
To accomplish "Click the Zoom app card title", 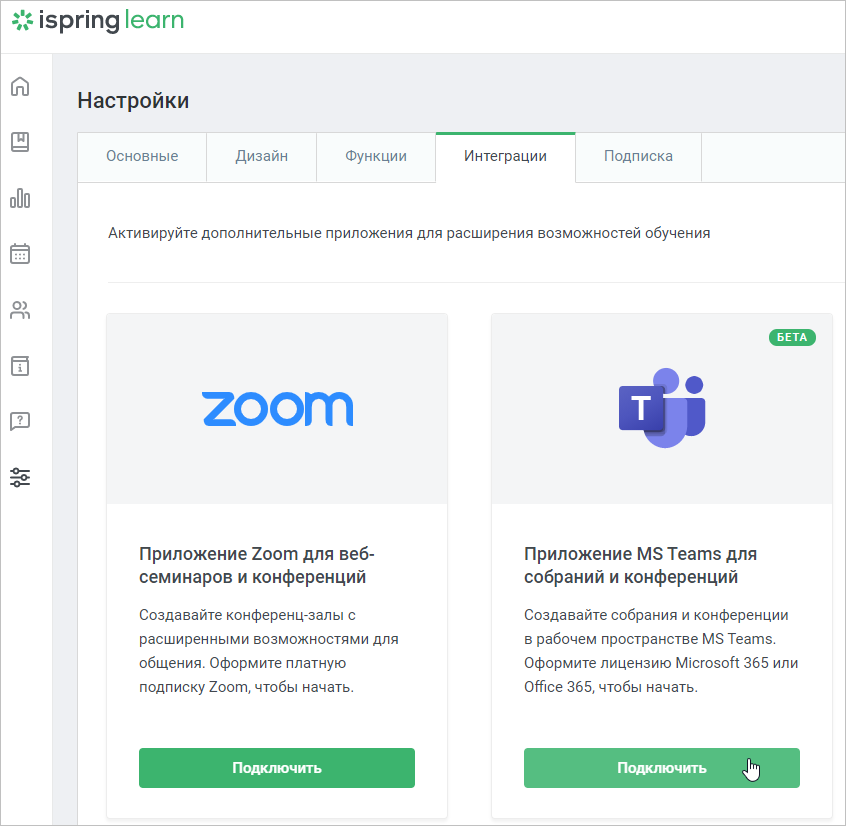I will click(x=257, y=565).
